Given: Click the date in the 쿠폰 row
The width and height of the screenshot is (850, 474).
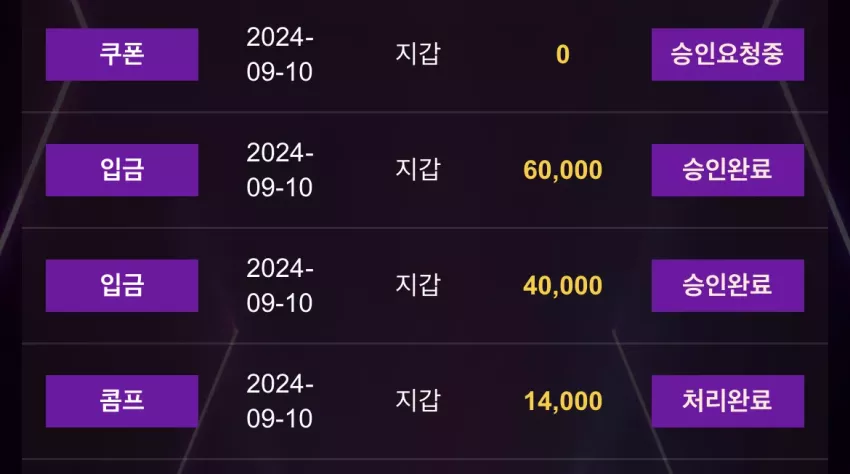Looking at the screenshot, I should [280, 54].
